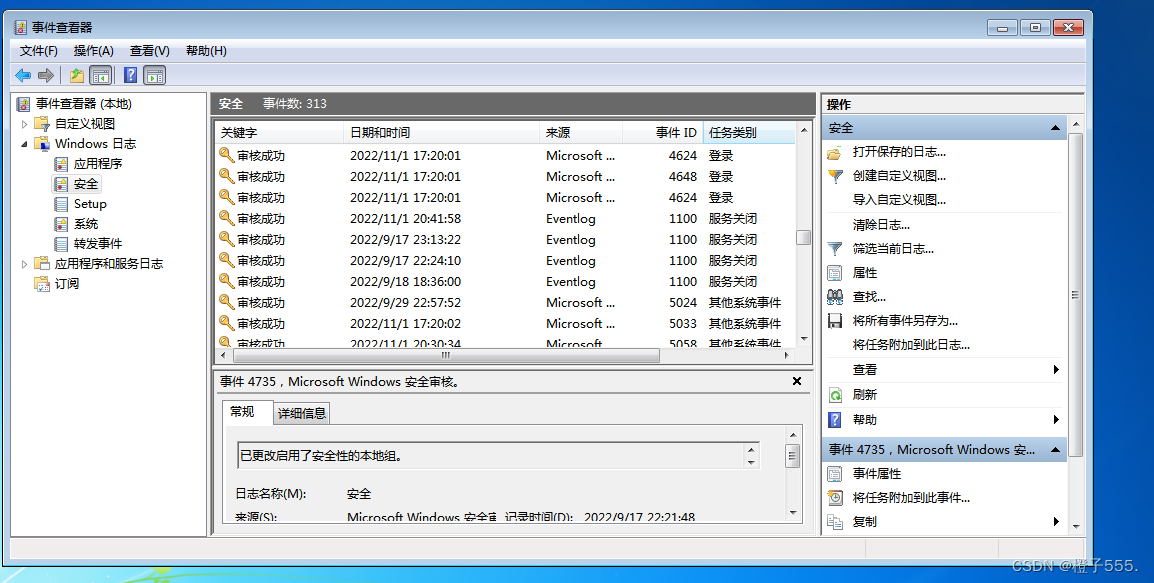Select 转发事件 in the tree
This screenshot has height=583, width=1154.
pos(98,244)
